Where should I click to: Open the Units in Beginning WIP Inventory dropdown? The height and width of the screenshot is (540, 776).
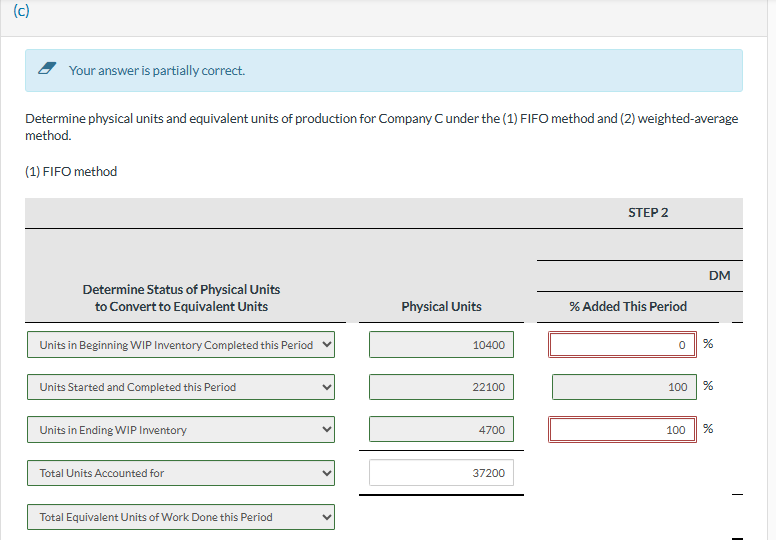[181, 344]
